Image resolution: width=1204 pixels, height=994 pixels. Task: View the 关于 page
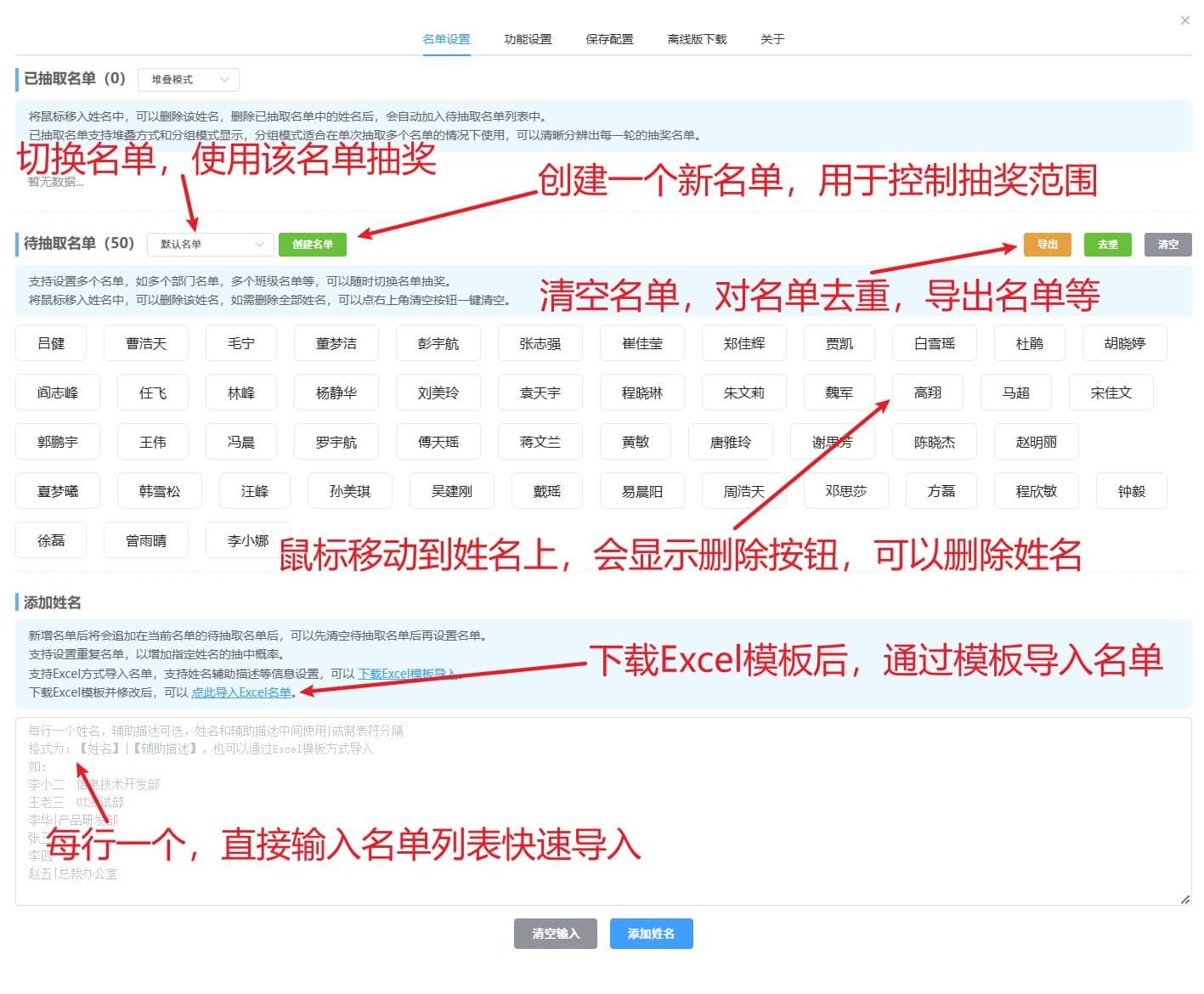pos(773,38)
